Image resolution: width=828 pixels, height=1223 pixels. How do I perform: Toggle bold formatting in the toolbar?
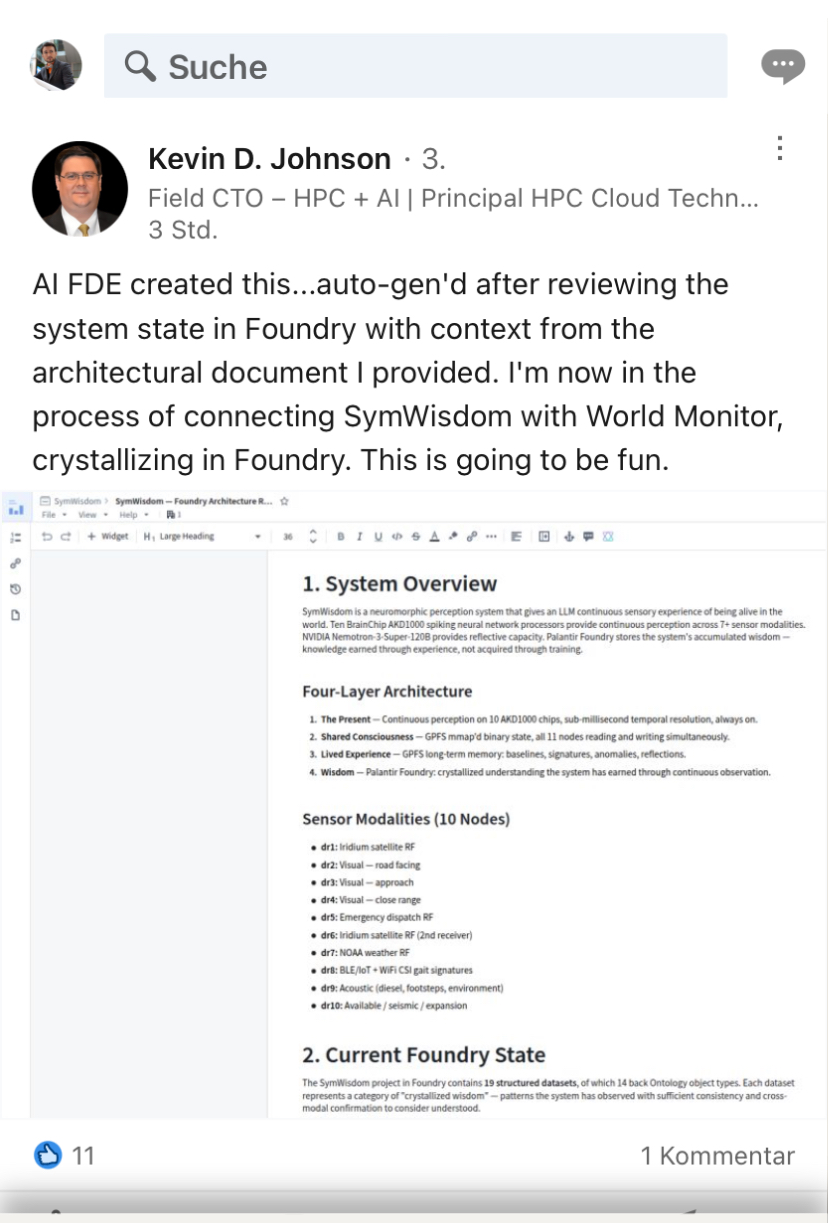[x=341, y=536]
